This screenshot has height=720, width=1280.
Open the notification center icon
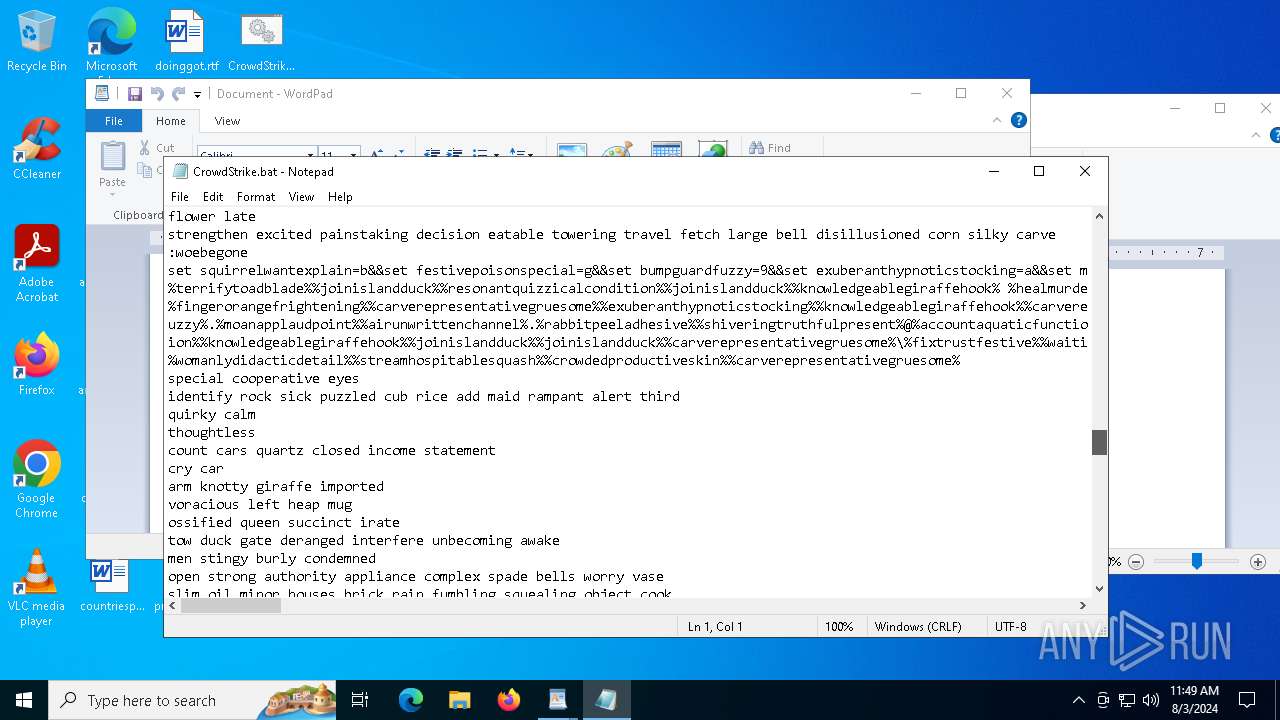coord(1247,700)
